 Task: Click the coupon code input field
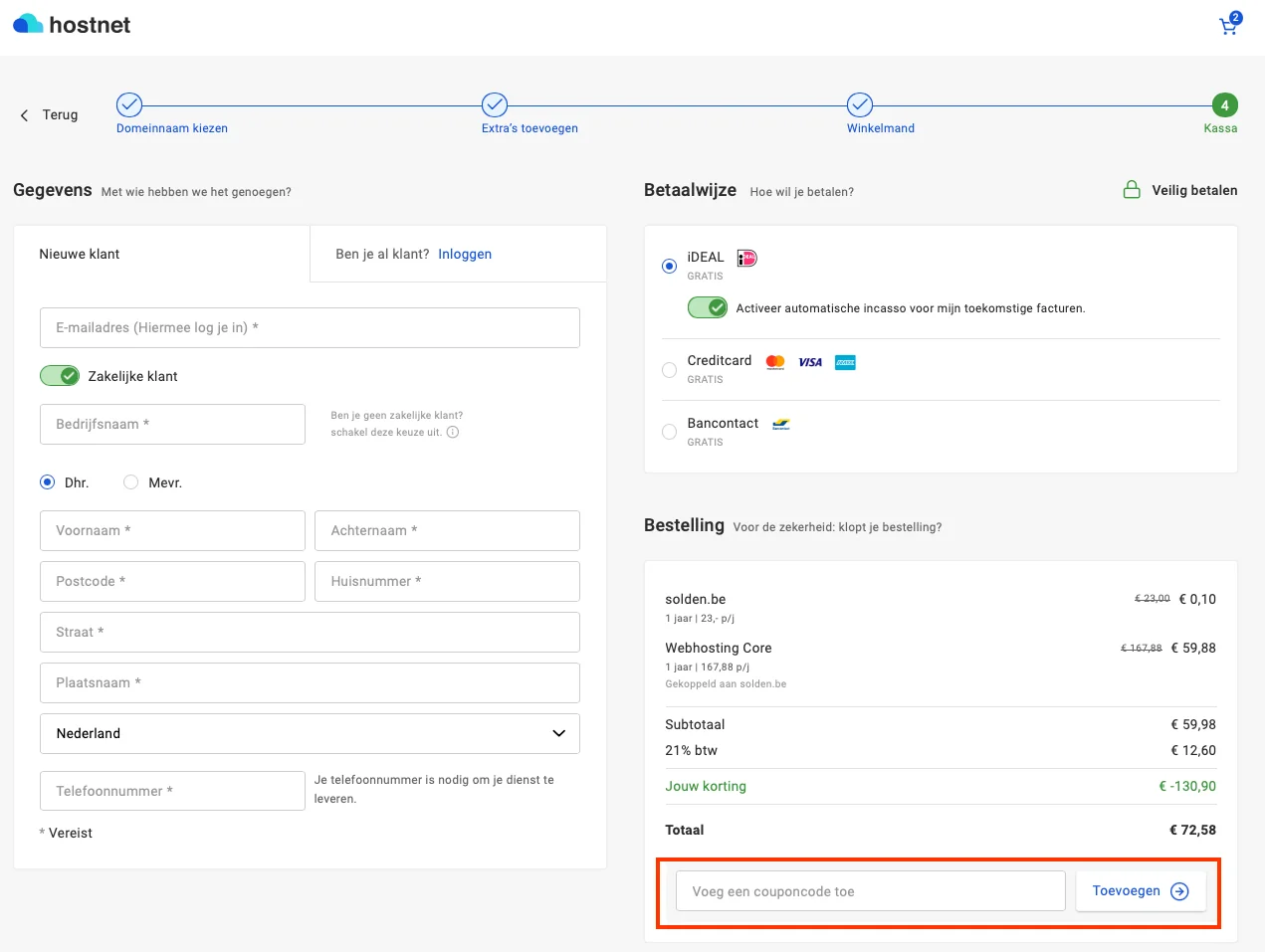(870, 891)
